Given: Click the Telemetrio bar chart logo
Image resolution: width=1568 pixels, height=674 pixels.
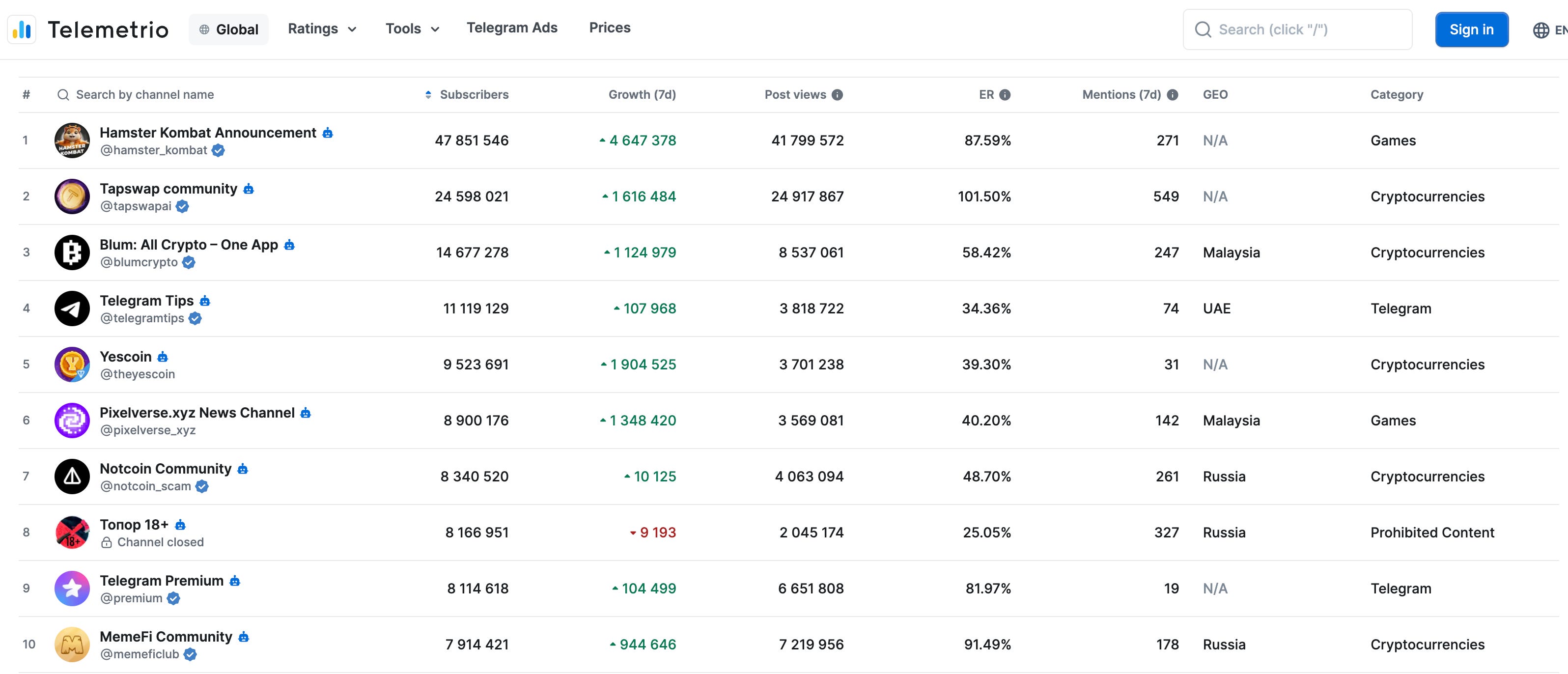Looking at the screenshot, I should click(x=22, y=29).
